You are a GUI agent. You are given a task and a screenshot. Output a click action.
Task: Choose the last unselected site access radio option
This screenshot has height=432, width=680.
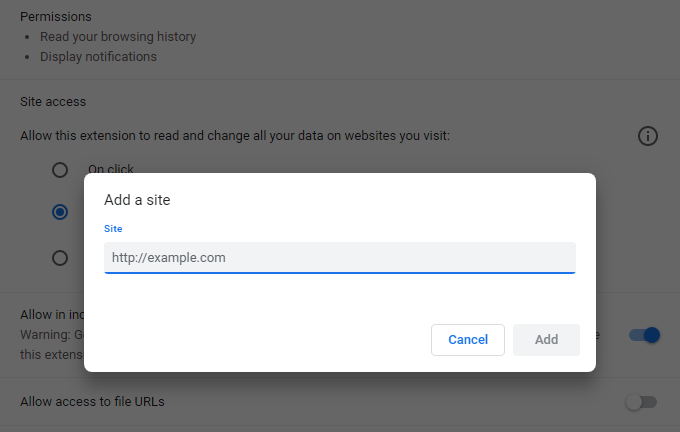click(60, 258)
